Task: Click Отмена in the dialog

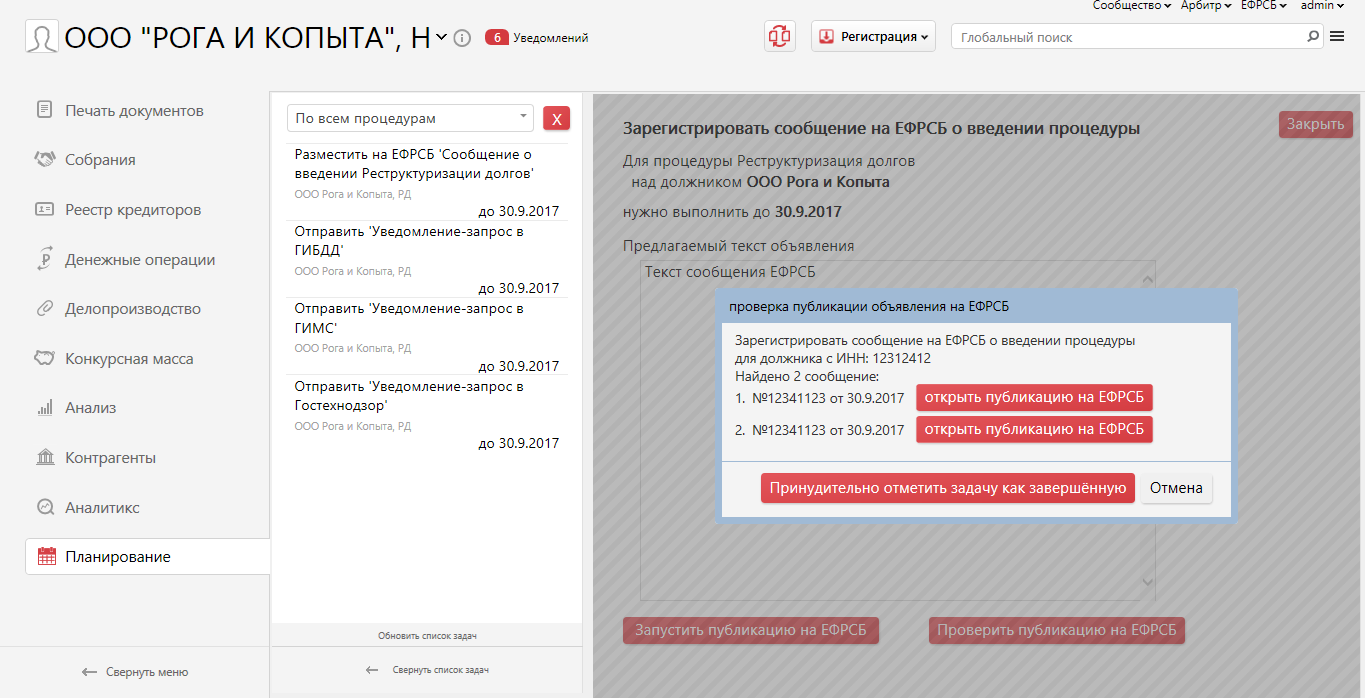Action: click(x=1176, y=488)
